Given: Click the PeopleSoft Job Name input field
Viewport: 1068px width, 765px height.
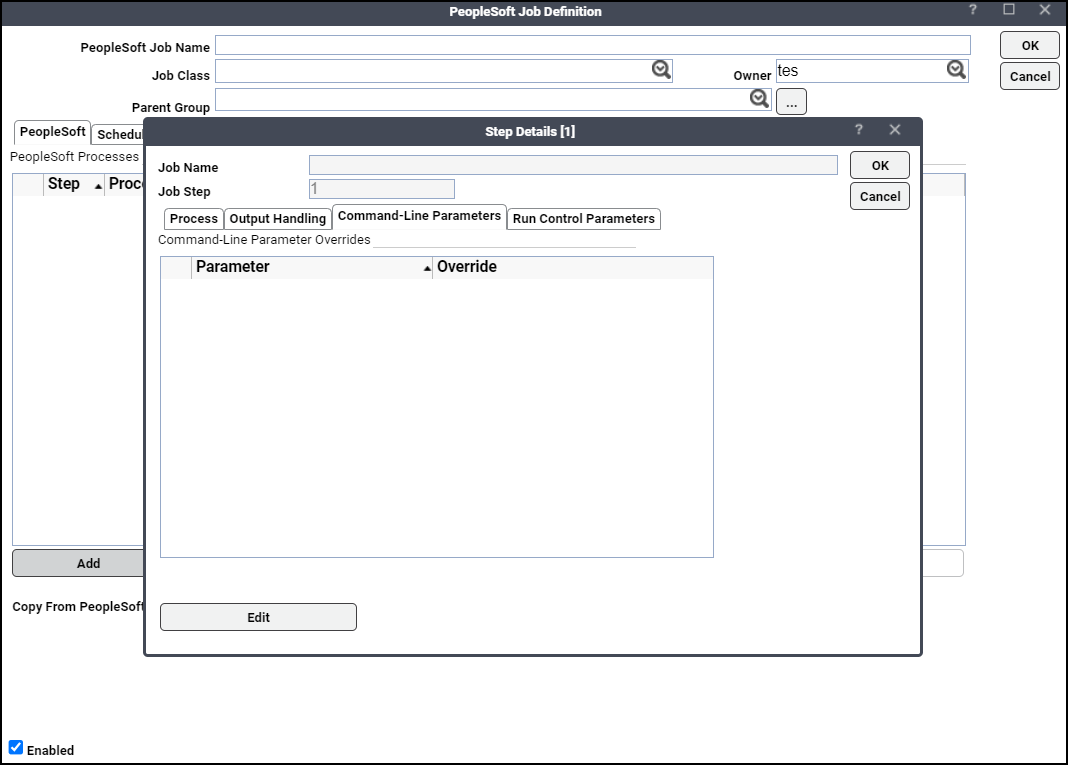Looking at the screenshot, I should click(x=593, y=46).
